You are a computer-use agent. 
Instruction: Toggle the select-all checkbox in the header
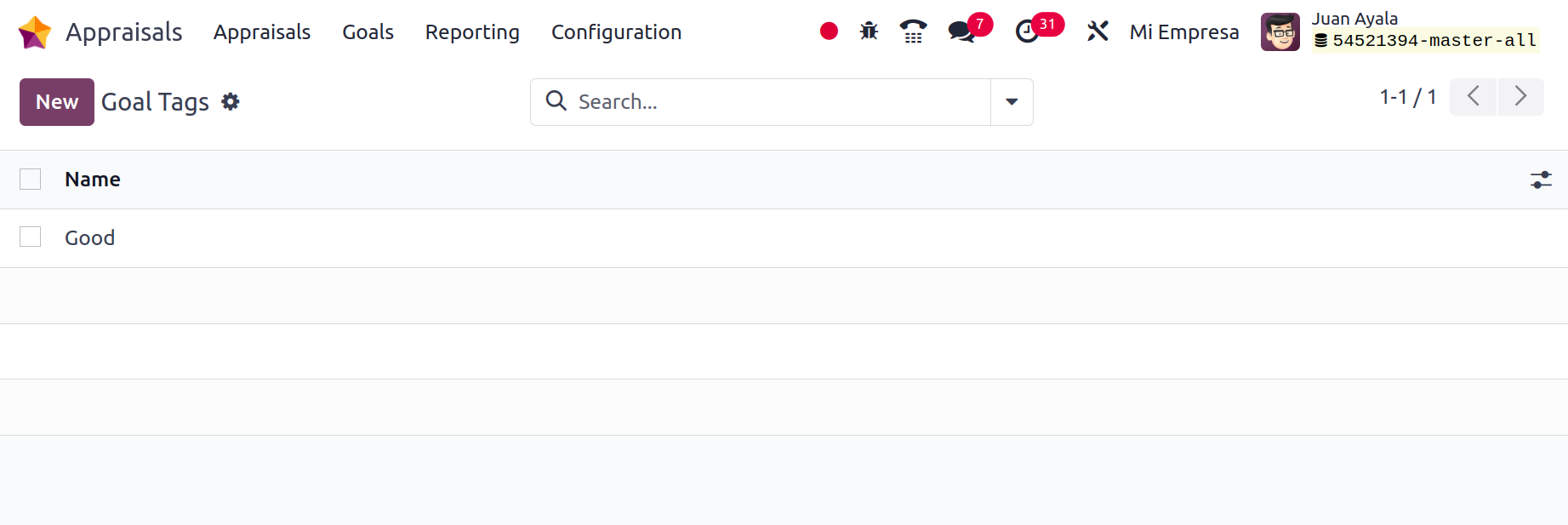31,179
